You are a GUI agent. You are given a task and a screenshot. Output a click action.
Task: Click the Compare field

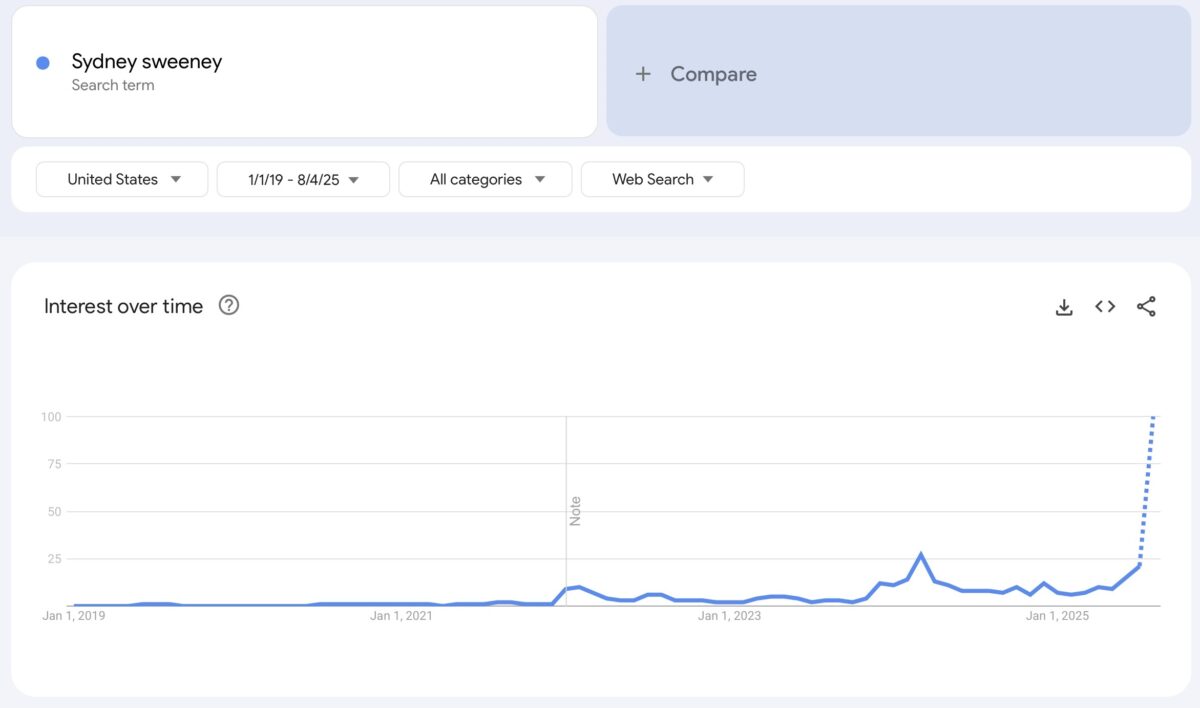pos(712,73)
